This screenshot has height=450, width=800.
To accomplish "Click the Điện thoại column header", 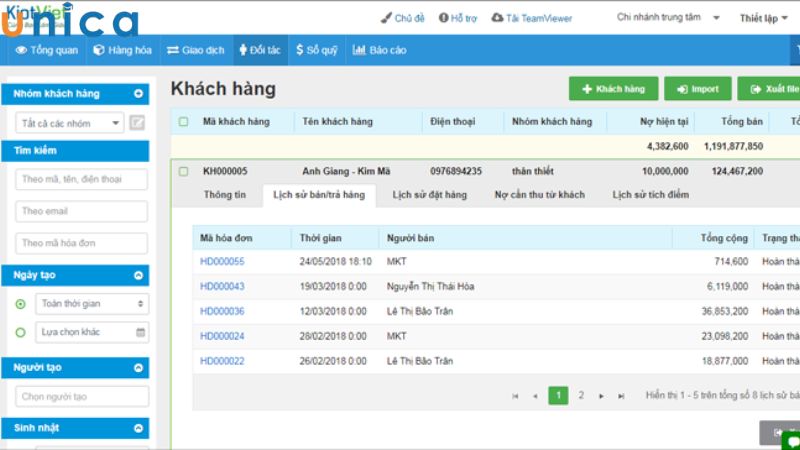I will point(452,121).
